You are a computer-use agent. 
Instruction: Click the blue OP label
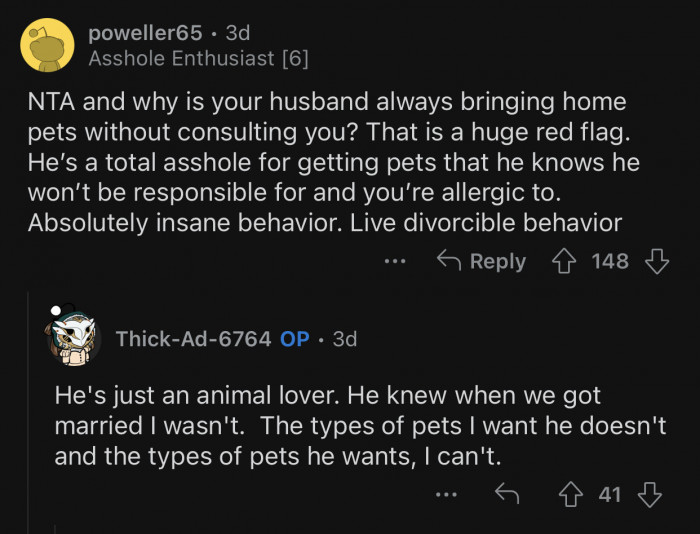point(294,339)
